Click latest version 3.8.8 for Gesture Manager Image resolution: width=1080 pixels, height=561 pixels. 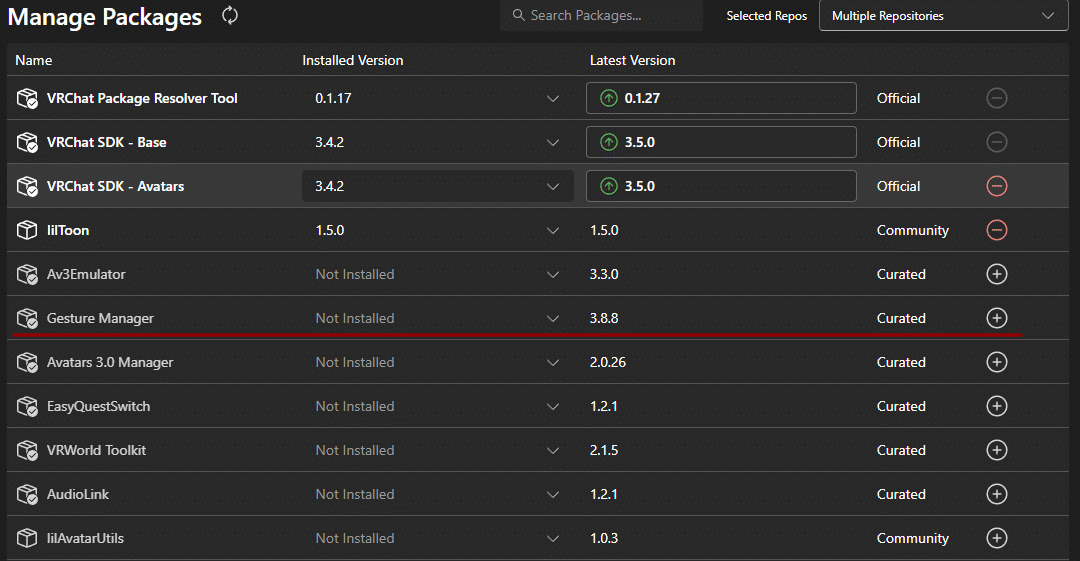coord(604,318)
